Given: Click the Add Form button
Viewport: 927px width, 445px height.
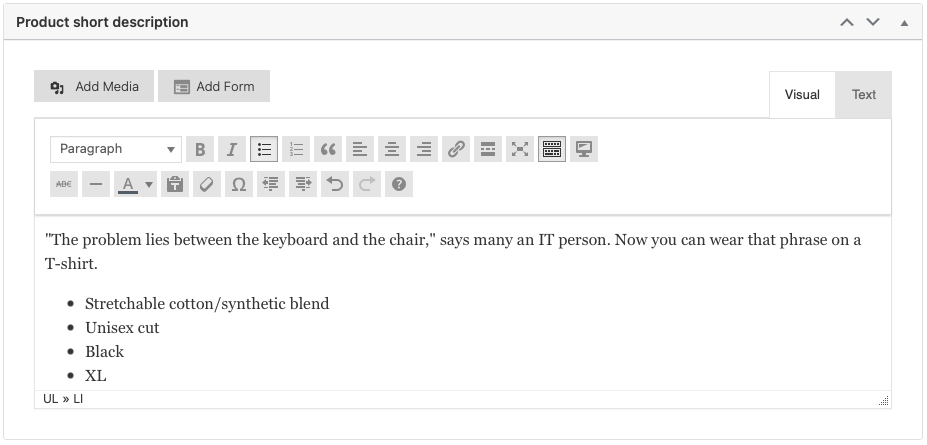Looking at the screenshot, I should tap(214, 87).
